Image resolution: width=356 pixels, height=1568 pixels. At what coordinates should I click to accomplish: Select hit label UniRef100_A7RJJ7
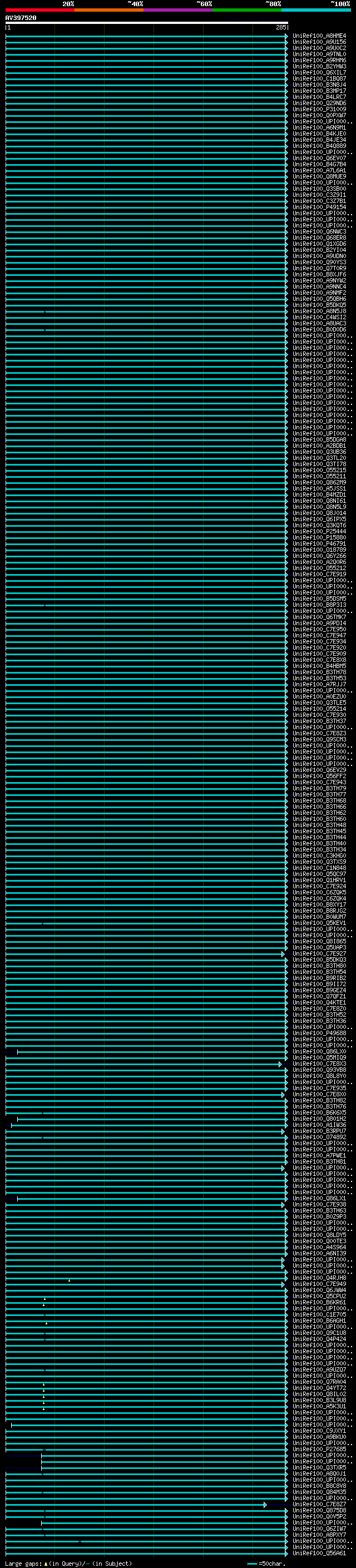click(x=319, y=684)
